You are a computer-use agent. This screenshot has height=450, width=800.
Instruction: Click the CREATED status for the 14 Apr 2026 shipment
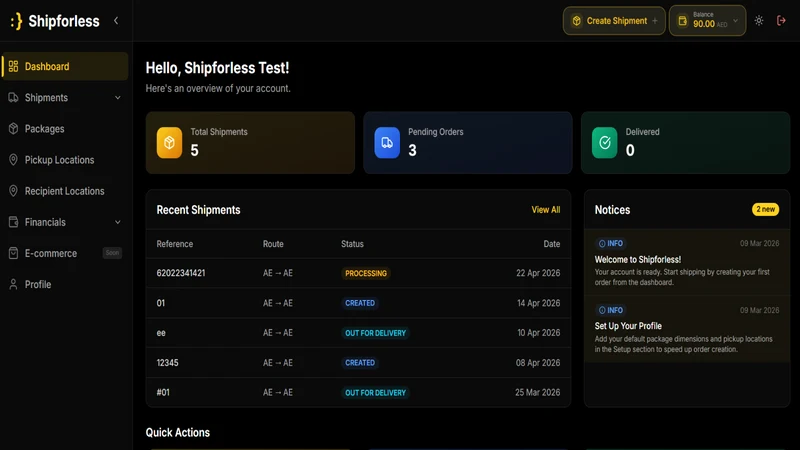(x=360, y=303)
